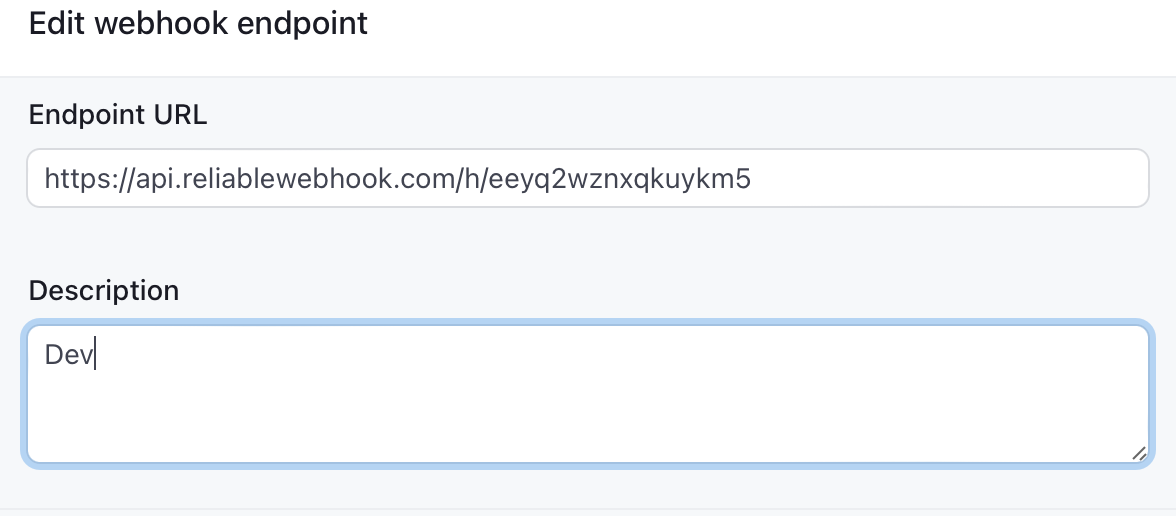
Task: Click the "Endpoint URL" field label
Action: 118,115
